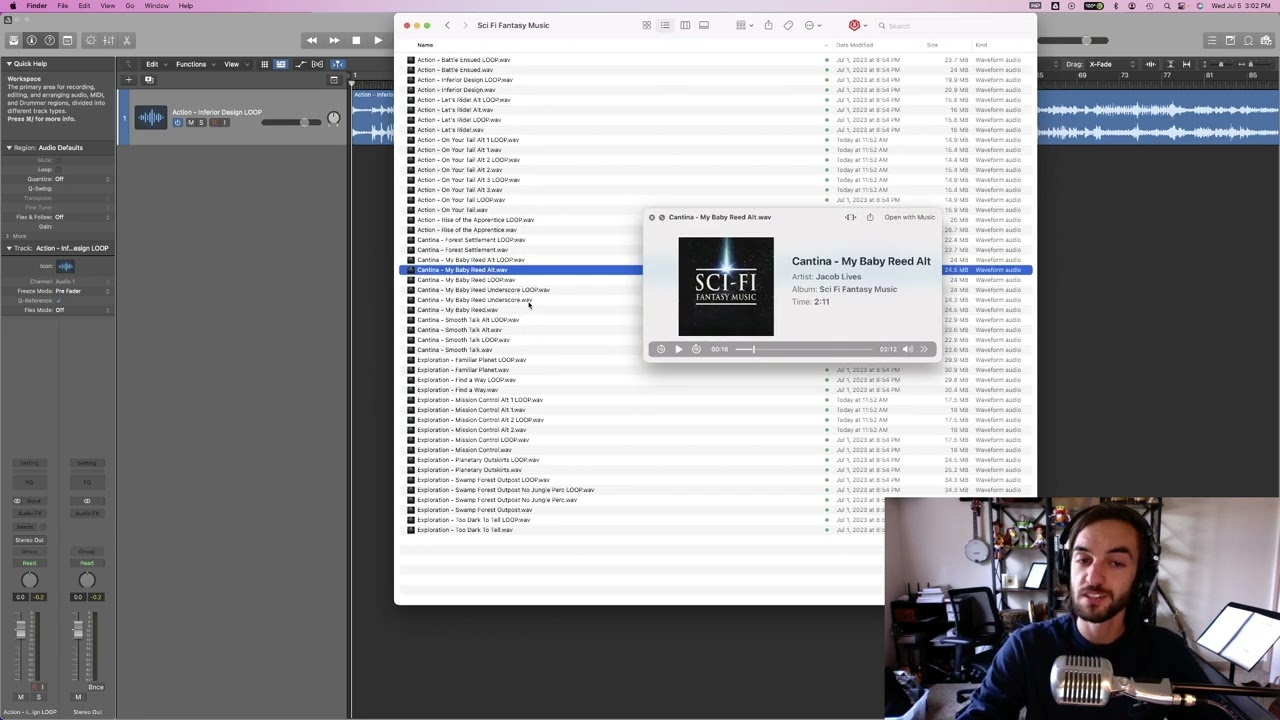Add a new track with the plus button

tap(129, 79)
